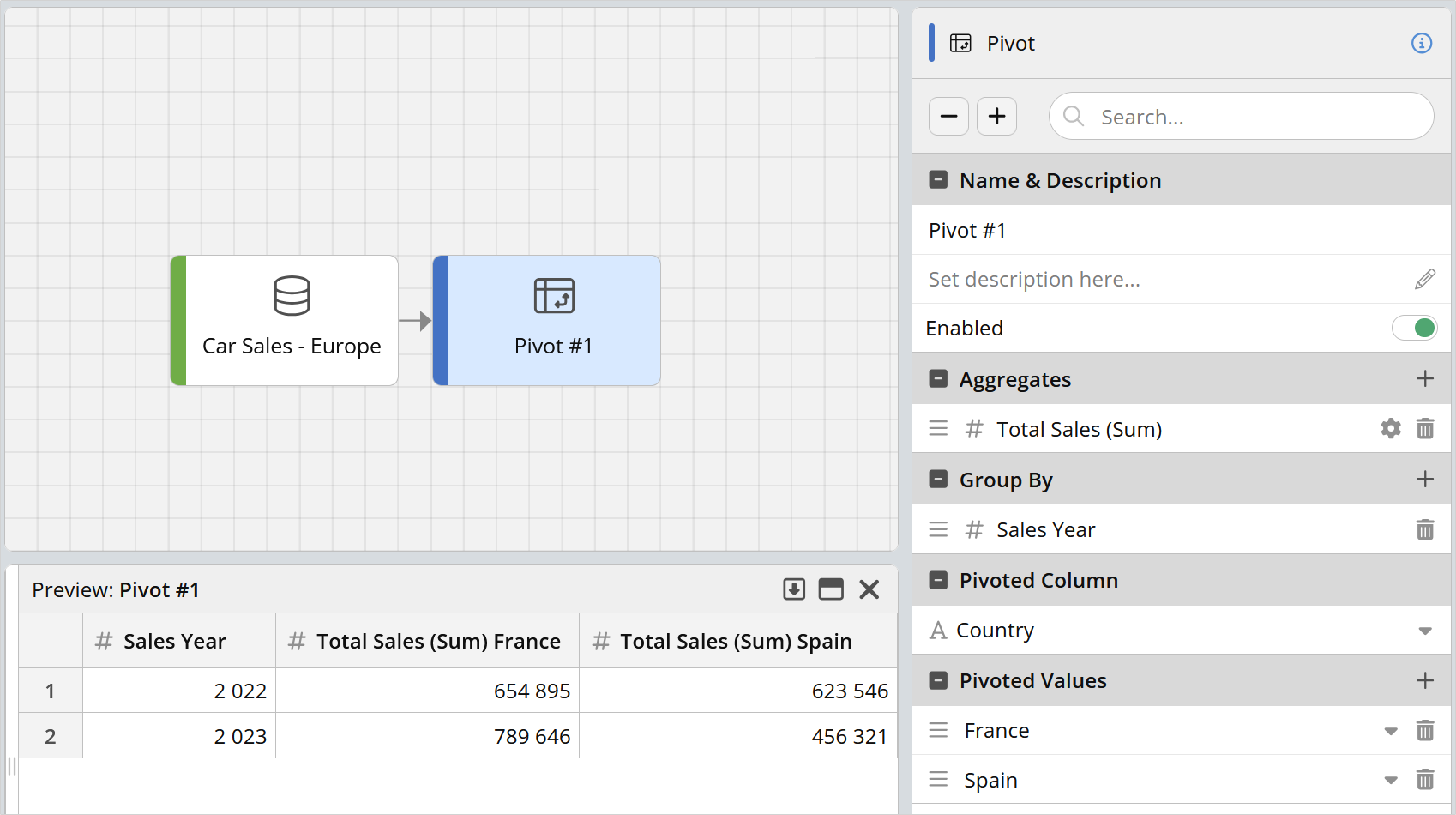This screenshot has height=815, width=1456.
Task: Click the pencil icon to edit description
Action: pyautogui.click(x=1424, y=279)
